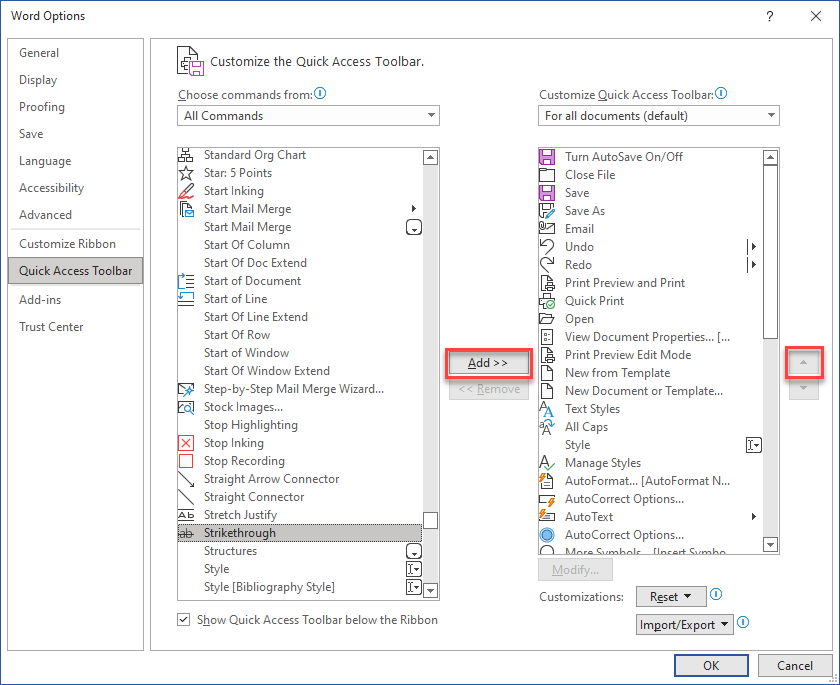Viewport: 840px width, 685px height.
Task: Click the Save As icon
Action: pos(547,211)
